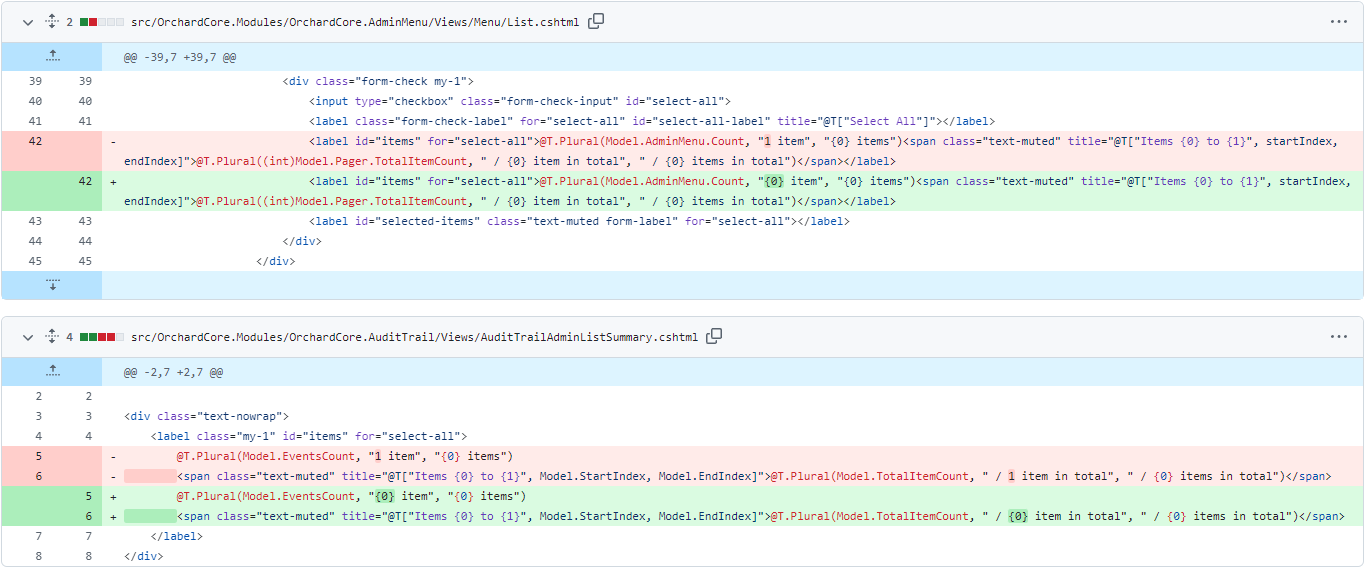Click added span line with "/ {0} item in total"
The height and width of the screenshot is (582, 1365).
tap(760, 516)
